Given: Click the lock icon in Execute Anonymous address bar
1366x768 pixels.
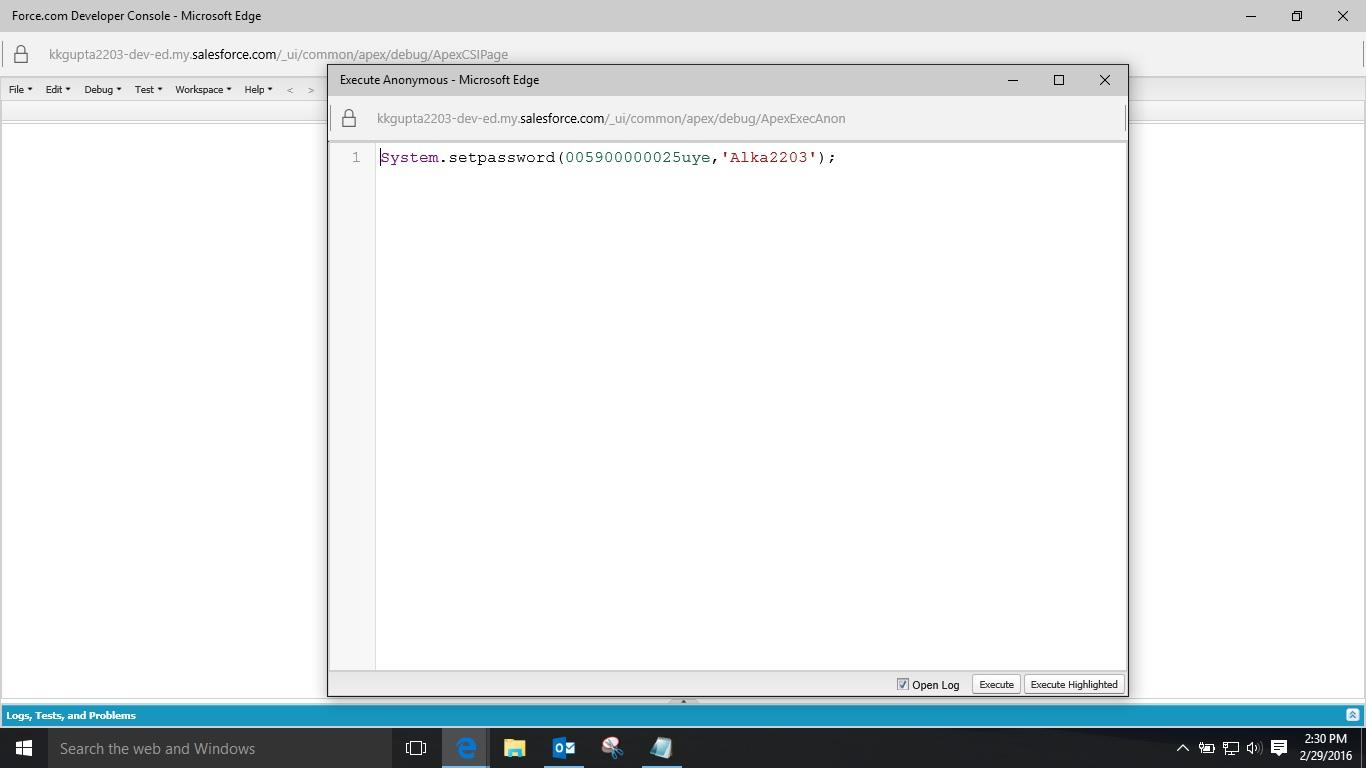Looking at the screenshot, I should tap(349, 119).
